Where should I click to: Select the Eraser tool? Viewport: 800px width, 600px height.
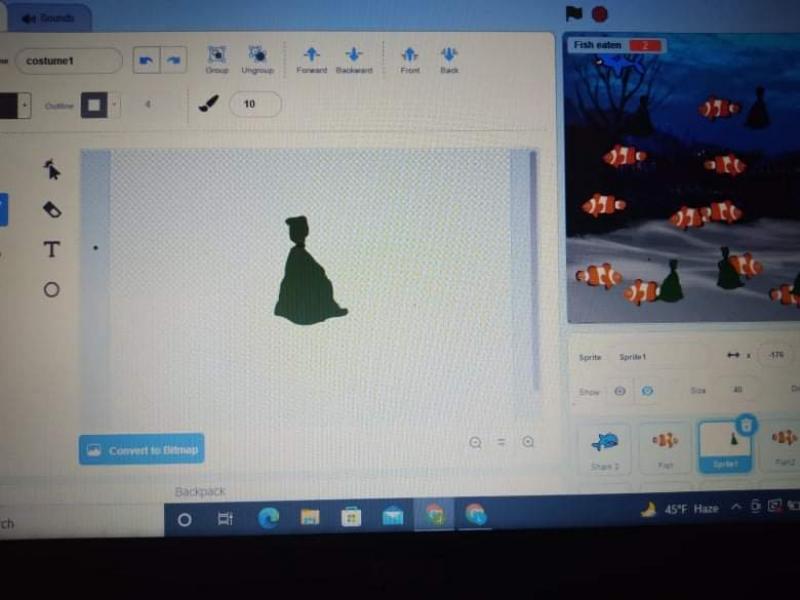[x=52, y=209]
